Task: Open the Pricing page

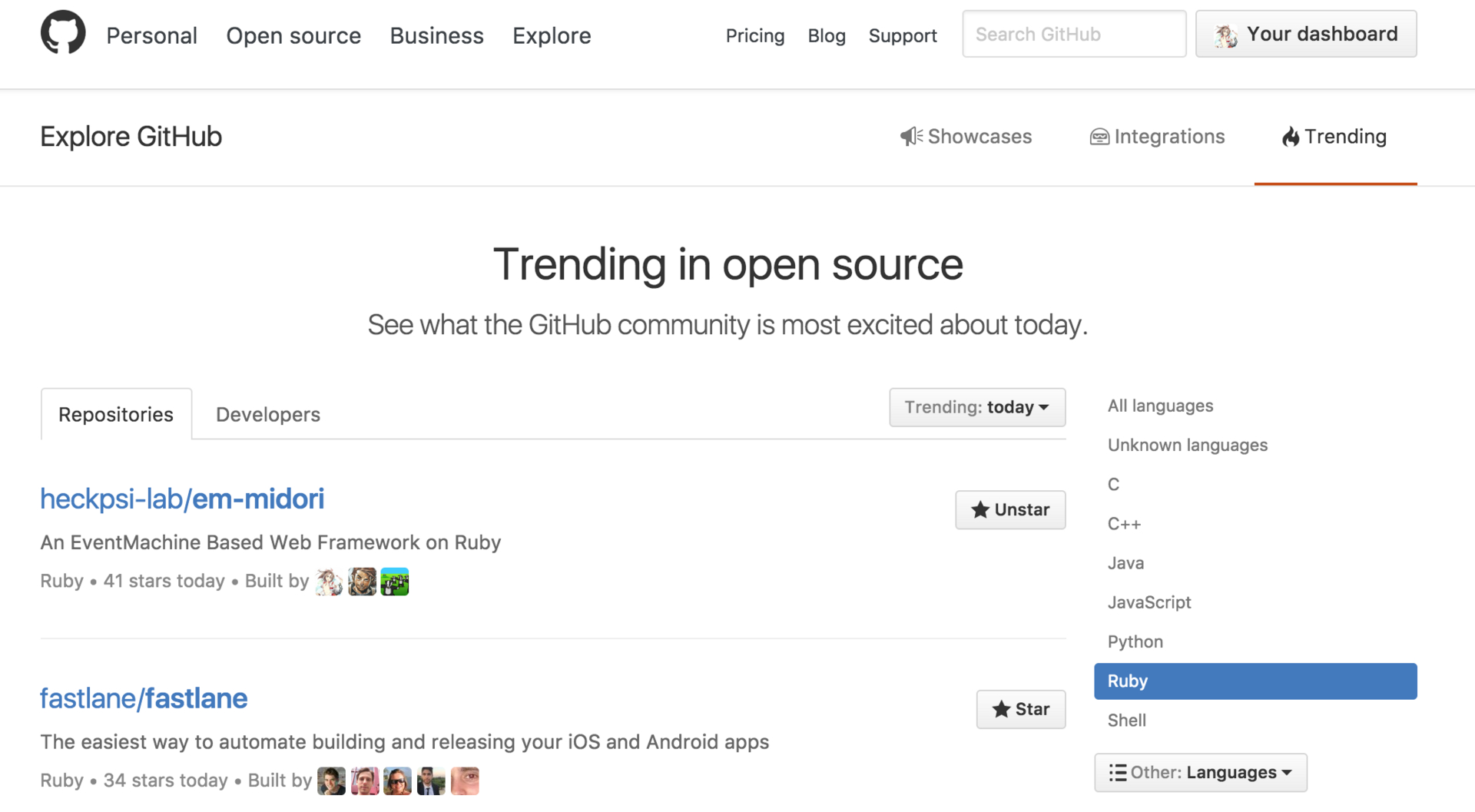Action: pyautogui.click(x=755, y=35)
